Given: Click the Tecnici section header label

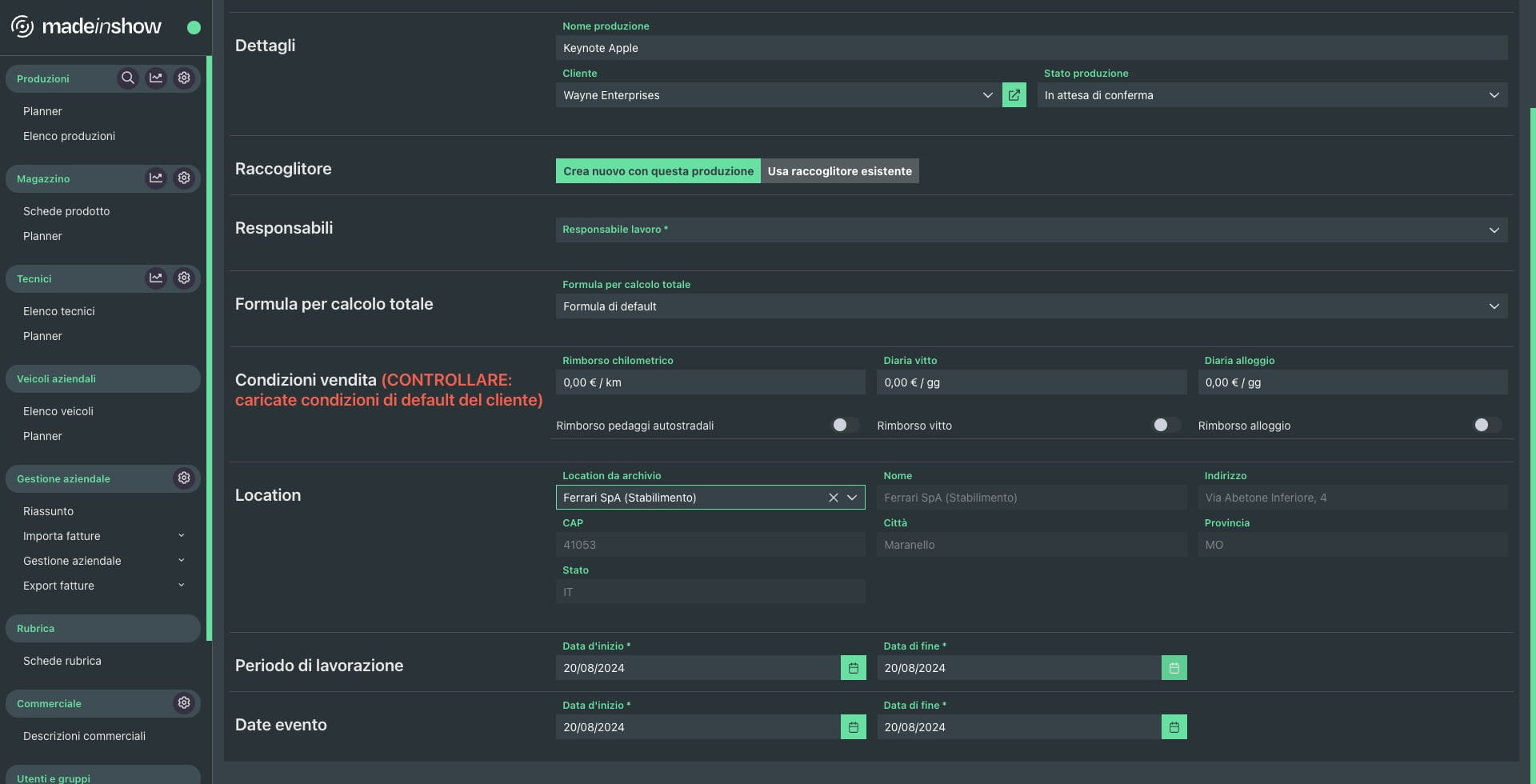Looking at the screenshot, I should click(x=34, y=278).
